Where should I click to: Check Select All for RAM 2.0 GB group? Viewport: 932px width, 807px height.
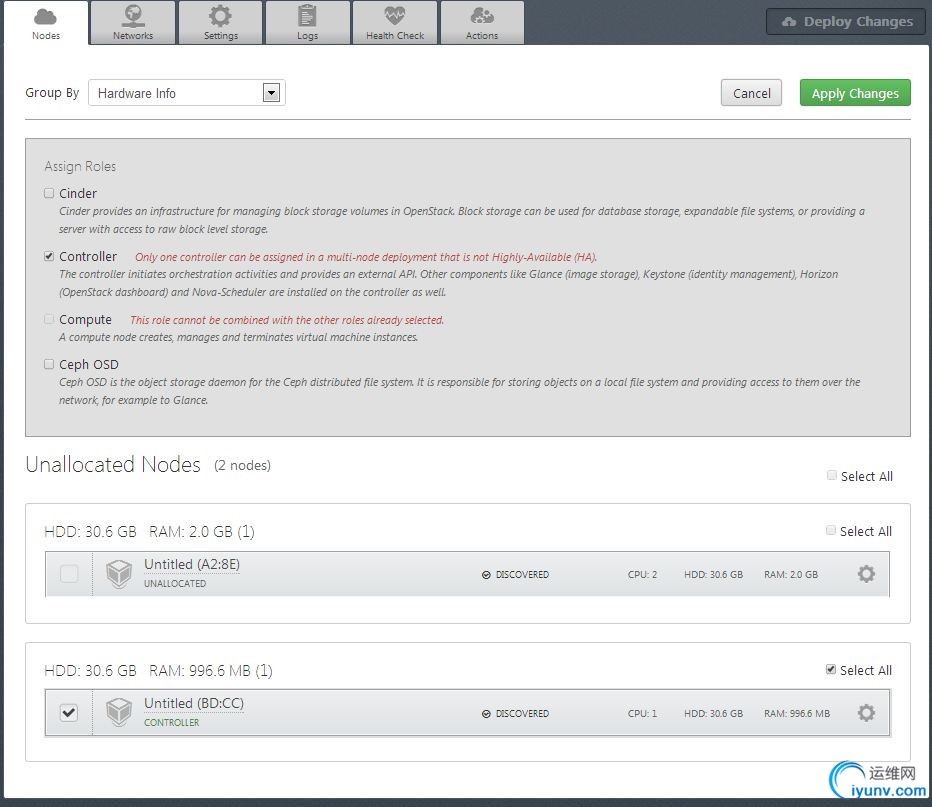click(x=830, y=530)
